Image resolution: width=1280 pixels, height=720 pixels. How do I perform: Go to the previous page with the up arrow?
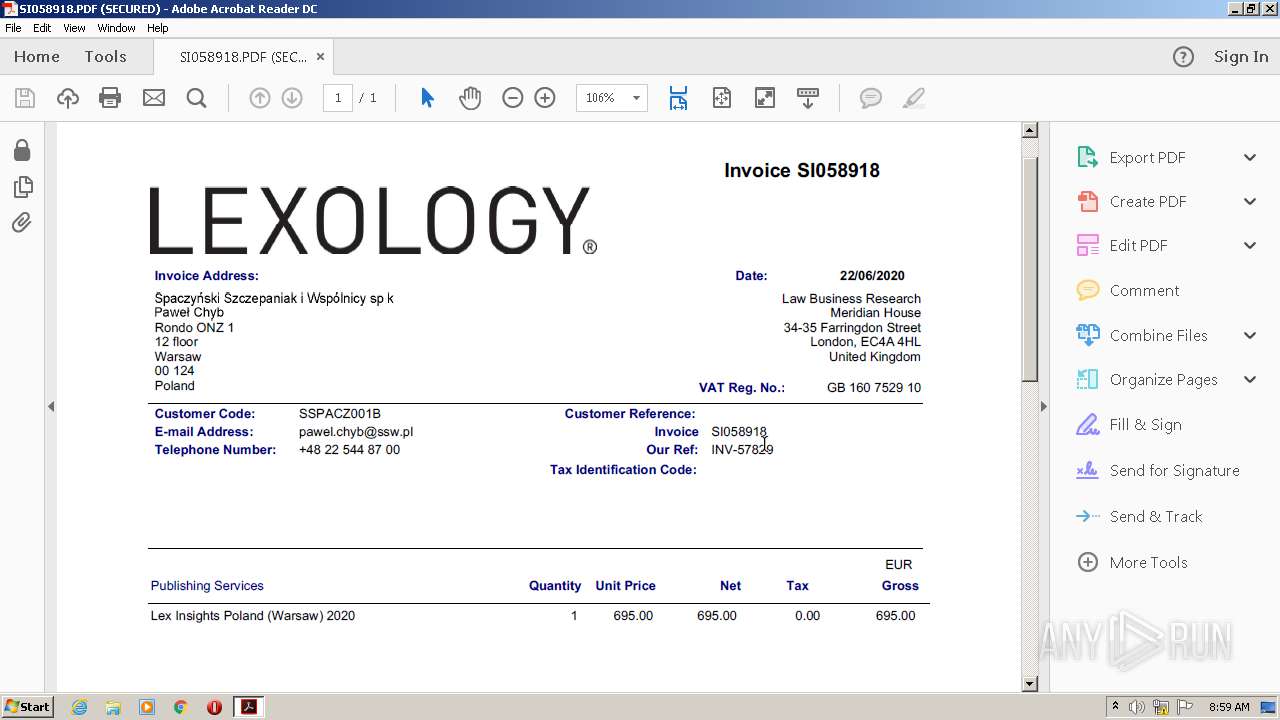pos(259,98)
